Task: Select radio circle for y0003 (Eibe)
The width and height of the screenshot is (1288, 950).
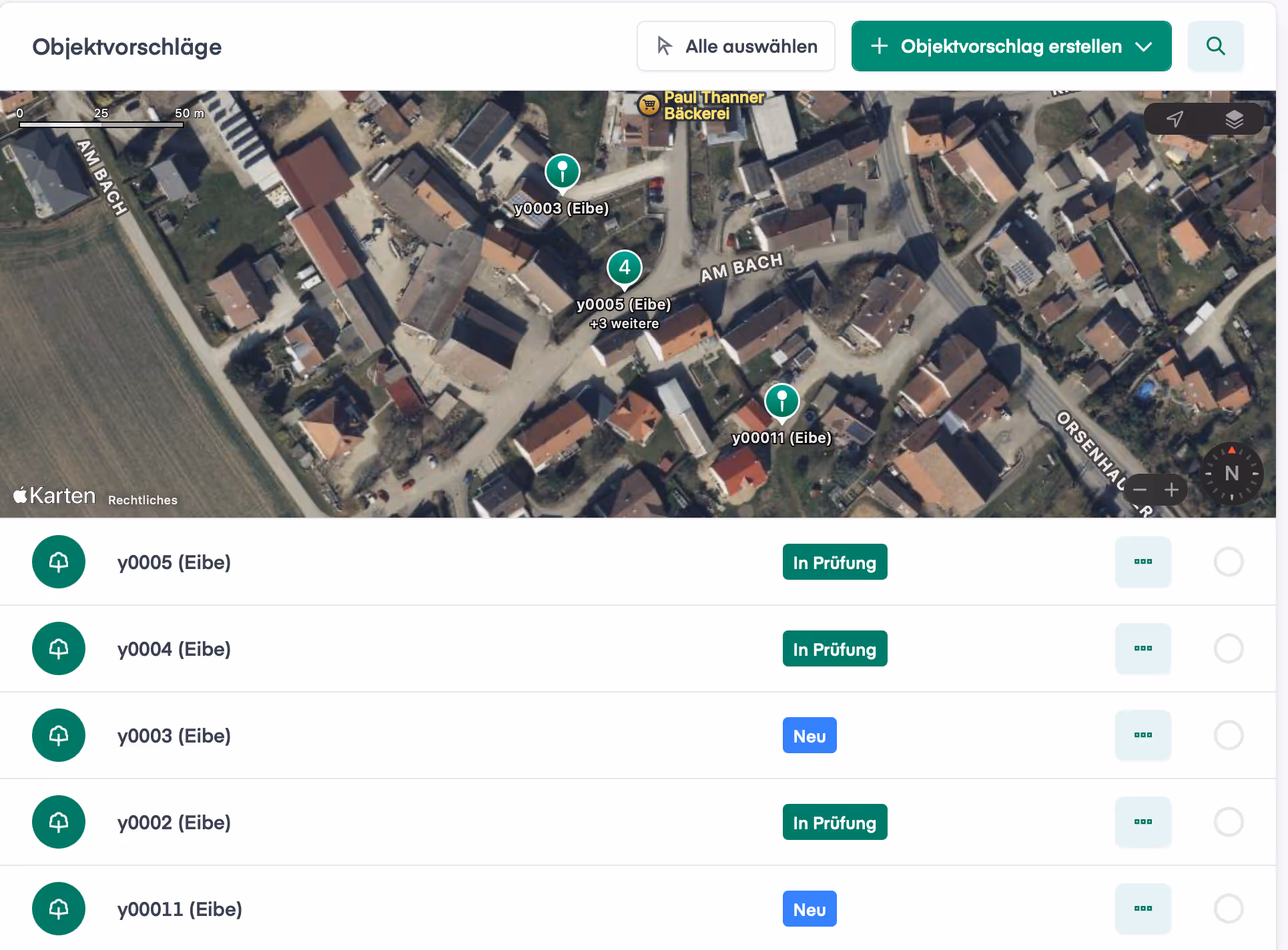Action: tap(1228, 735)
